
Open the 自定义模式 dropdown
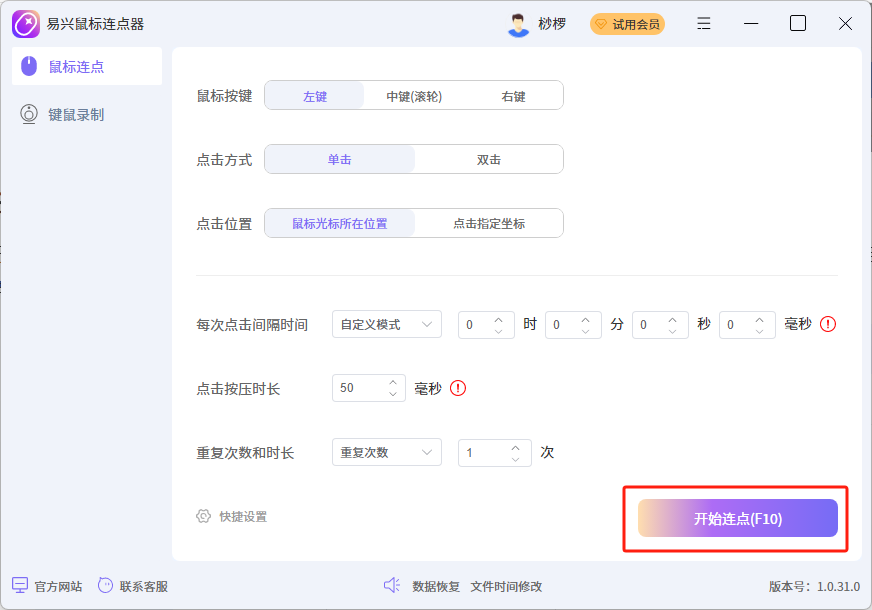(x=386, y=323)
